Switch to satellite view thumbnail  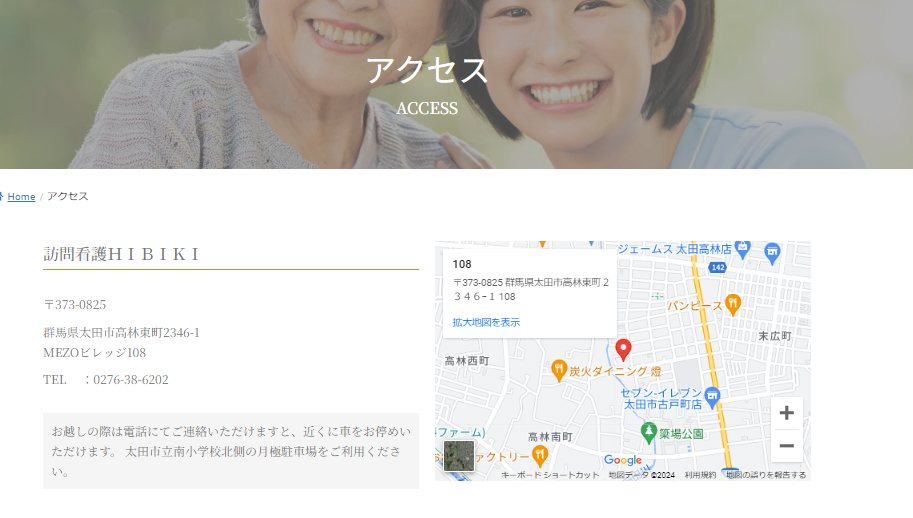(x=459, y=456)
